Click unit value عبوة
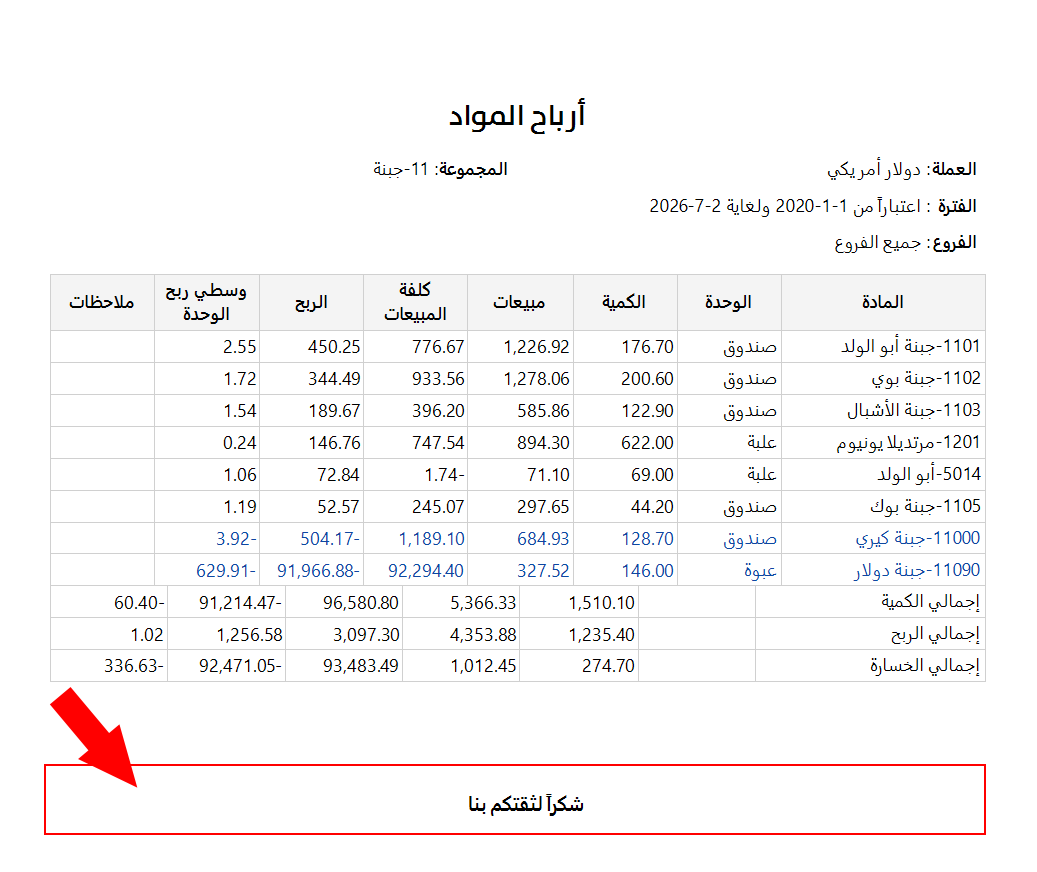 pyautogui.click(x=760, y=571)
